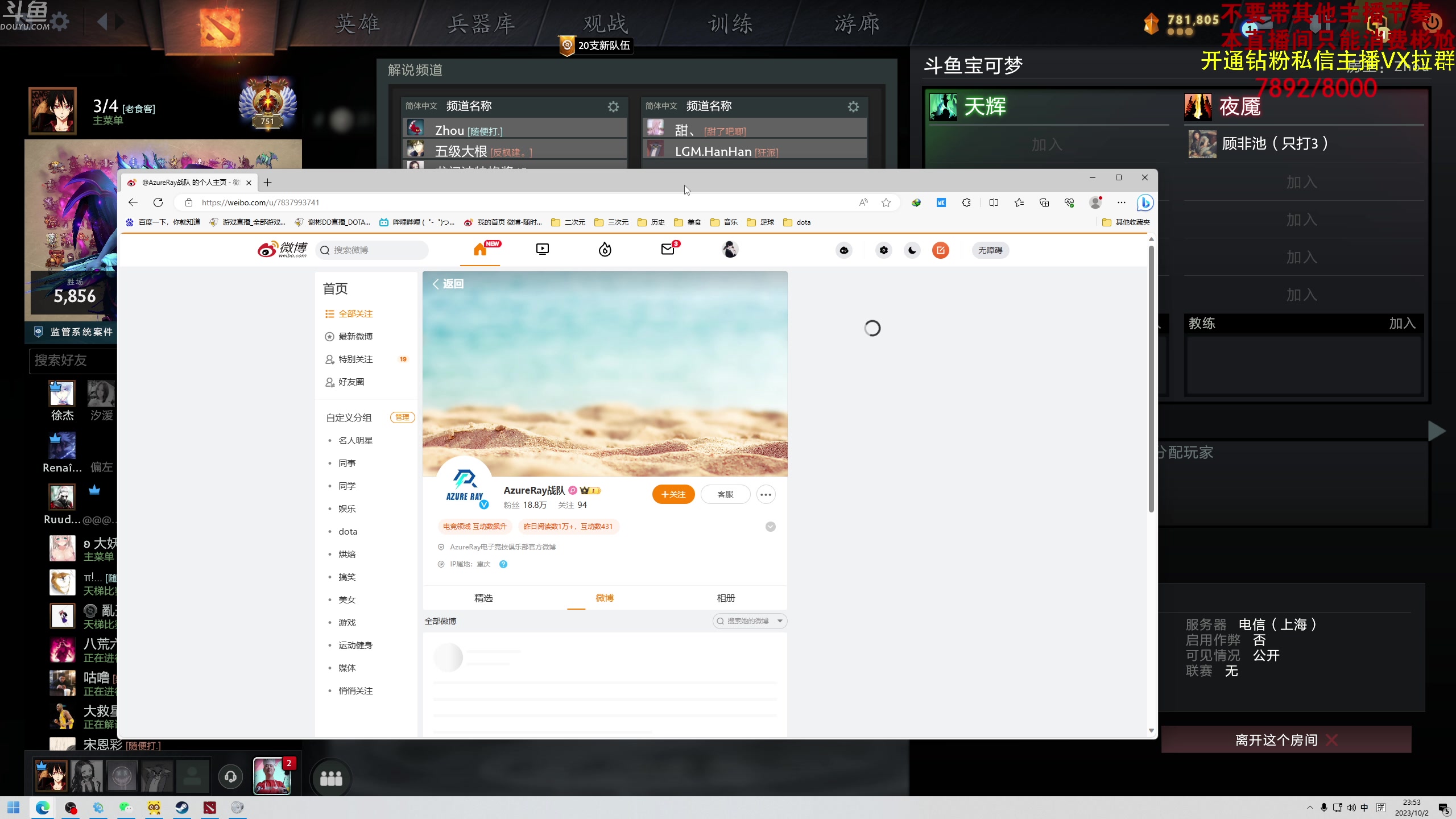Open Edge read aloud icon
The image size is (1456, 819).
(863, 202)
